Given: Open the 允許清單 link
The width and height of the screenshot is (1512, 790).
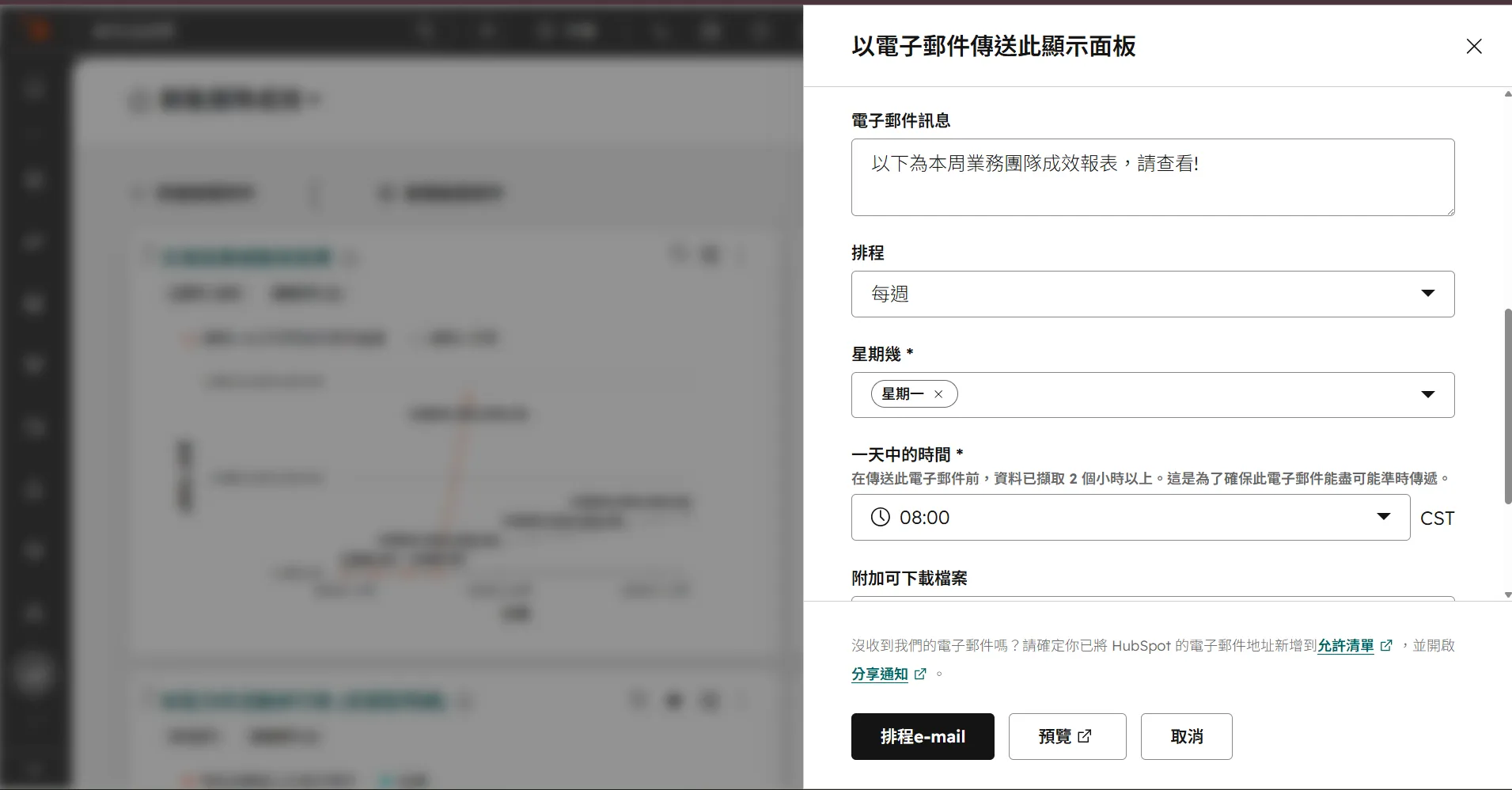Looking at the screenshot, I should click(x=1345, y=646).
